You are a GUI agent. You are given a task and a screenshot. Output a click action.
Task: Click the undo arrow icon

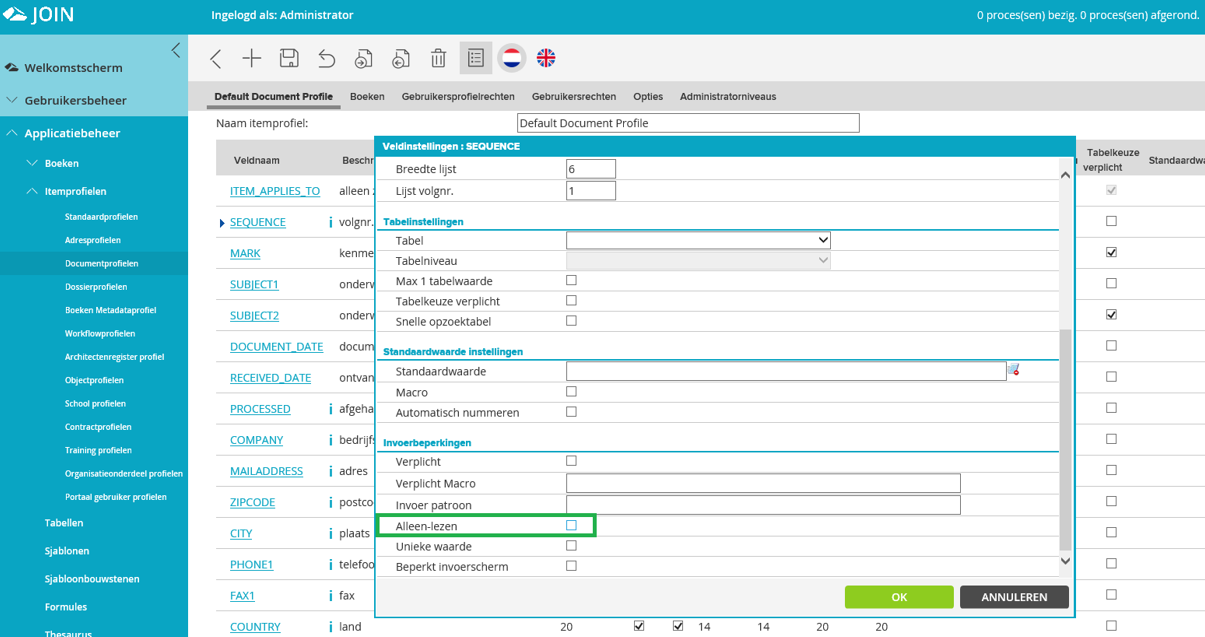326,59
